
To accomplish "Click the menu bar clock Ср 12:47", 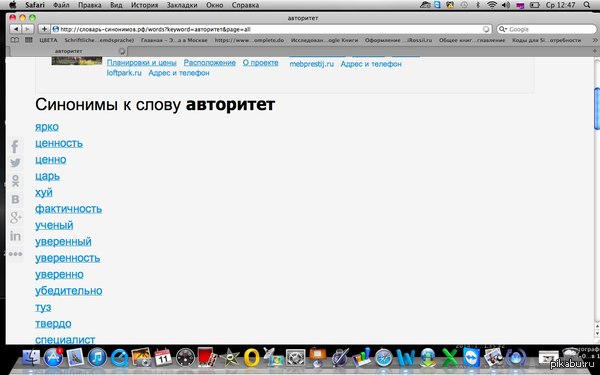I will tap(560, 5).
